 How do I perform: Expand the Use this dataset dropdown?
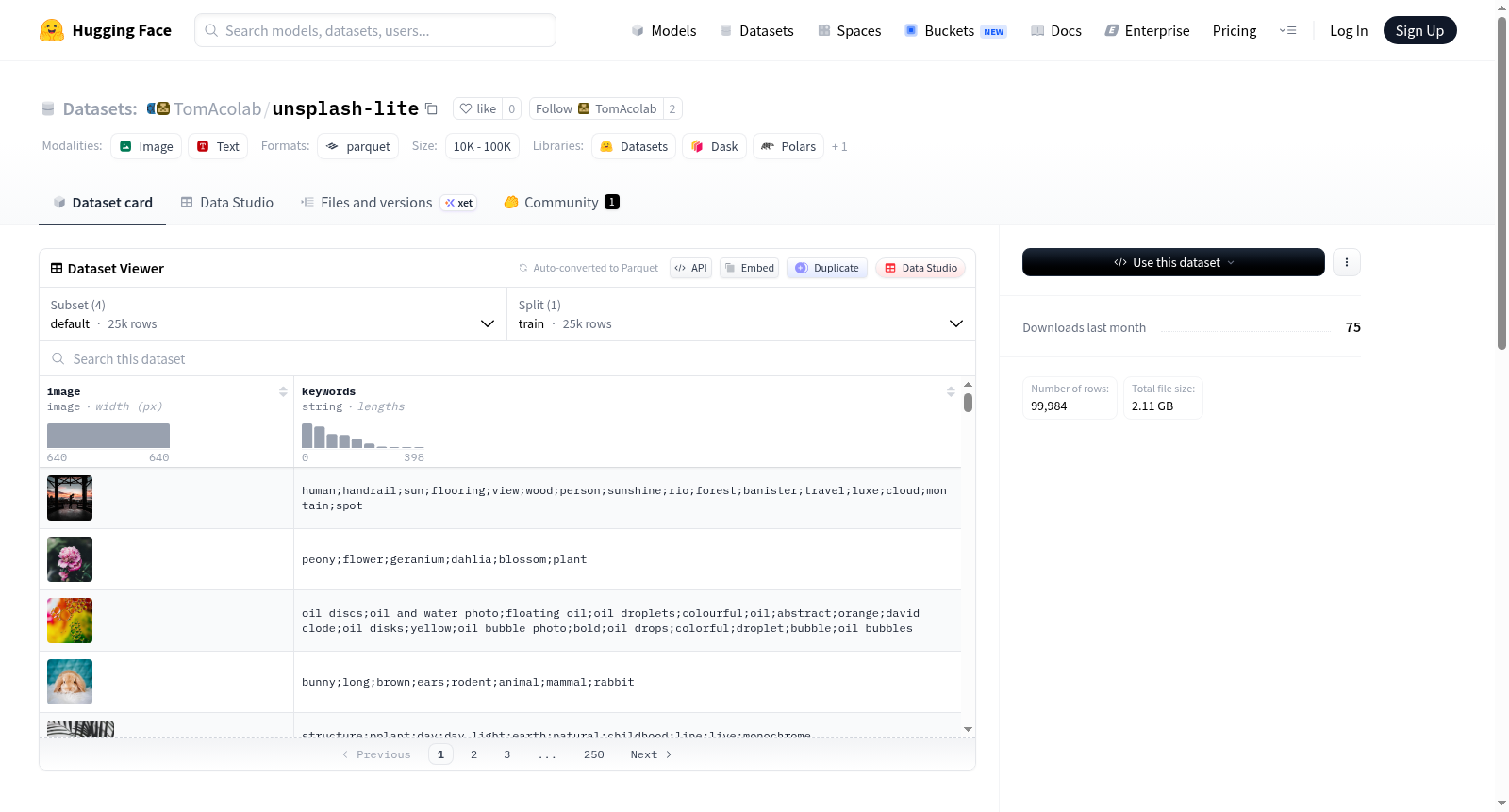[1173, 262]
